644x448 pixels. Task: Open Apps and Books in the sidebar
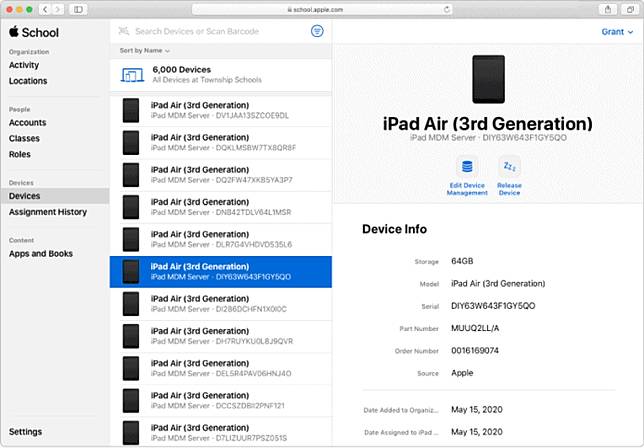[41, 253]
